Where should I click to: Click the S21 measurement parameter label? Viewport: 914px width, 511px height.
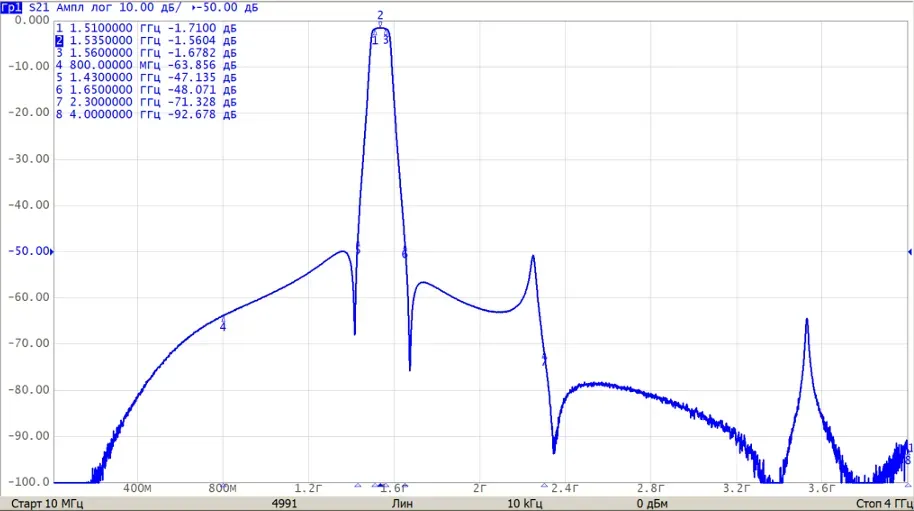[39, 8]
